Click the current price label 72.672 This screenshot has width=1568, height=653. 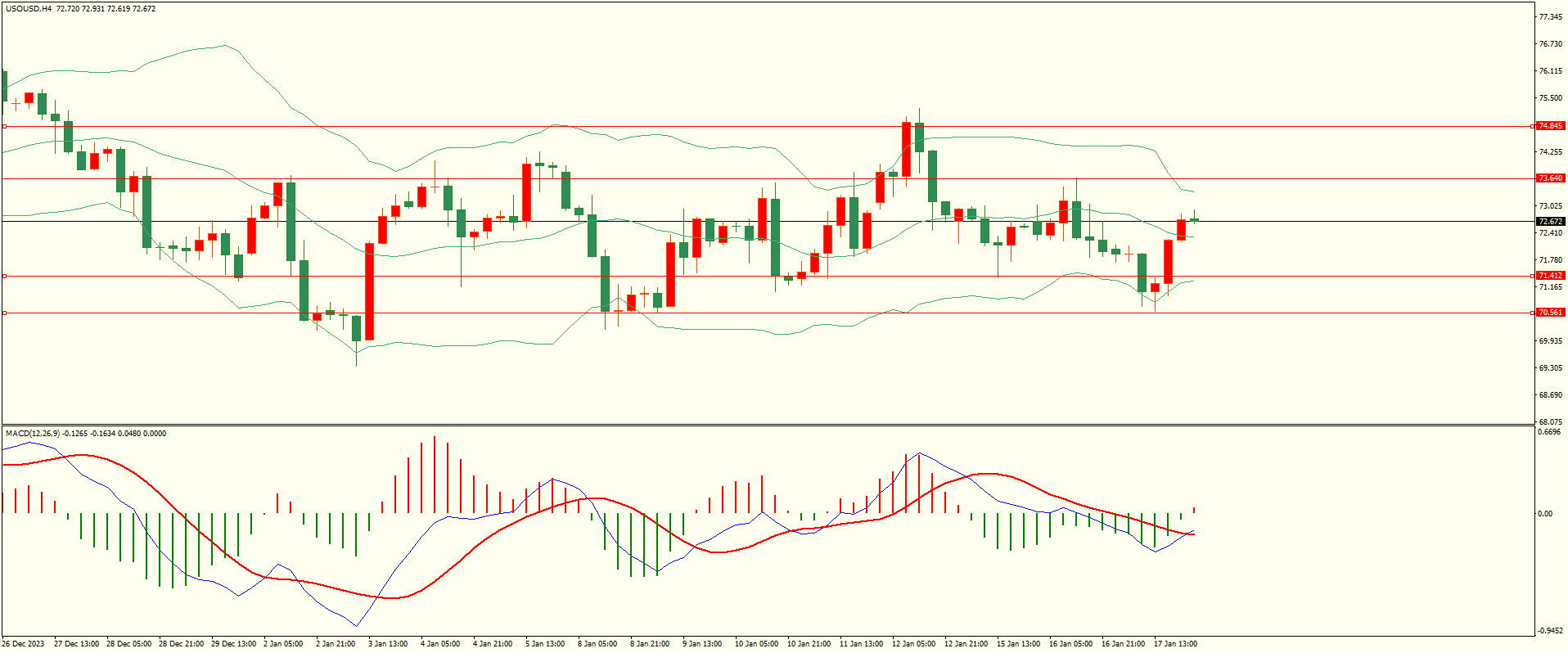click(1550, 222)
